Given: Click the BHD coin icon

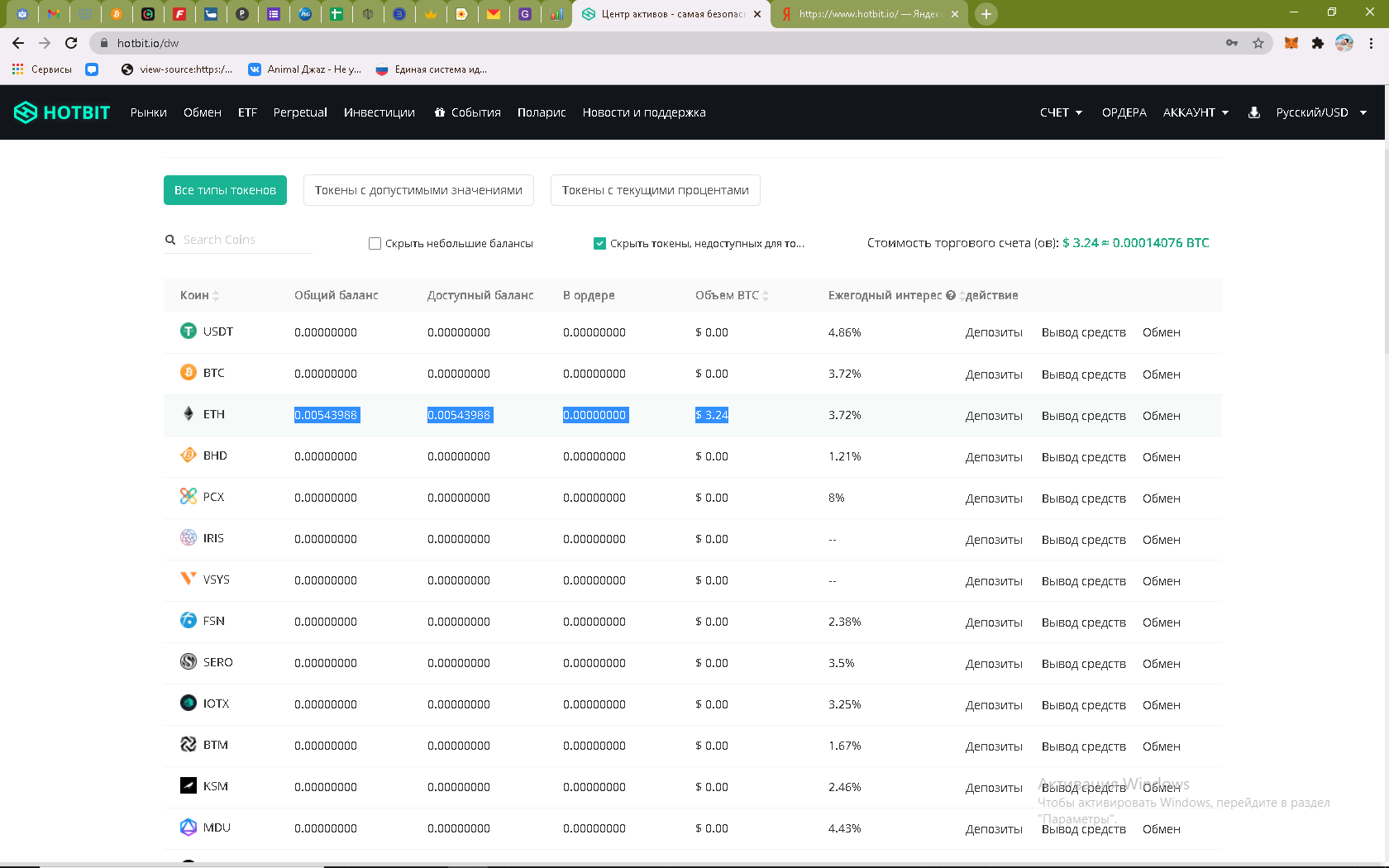Looking at the screenshot, I should click(x=189, y=455).
